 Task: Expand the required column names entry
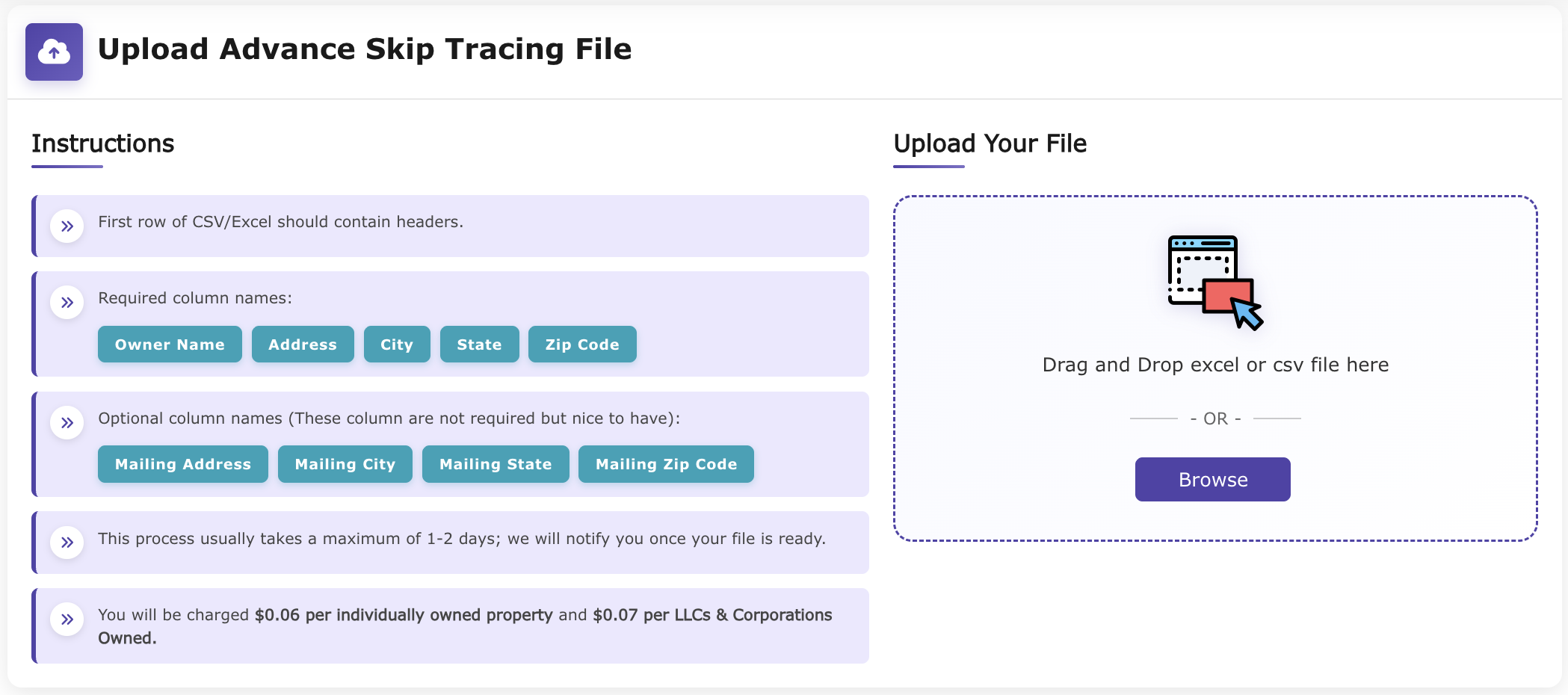click(194, 297)
